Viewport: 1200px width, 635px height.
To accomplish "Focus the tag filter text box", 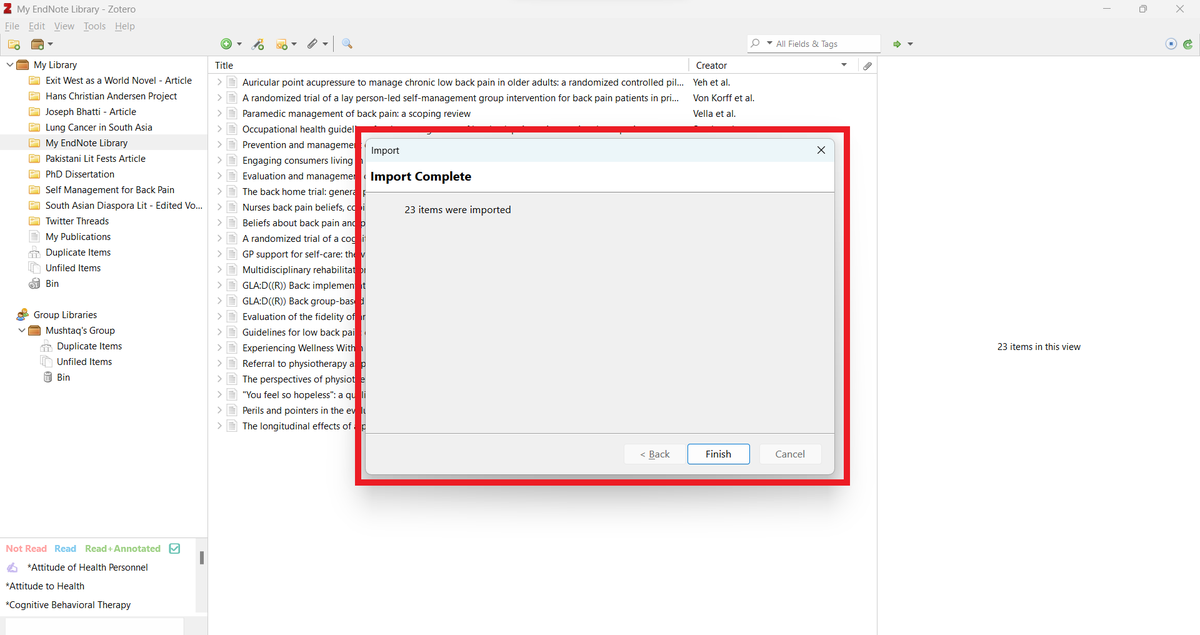I will tap(92, 626).
